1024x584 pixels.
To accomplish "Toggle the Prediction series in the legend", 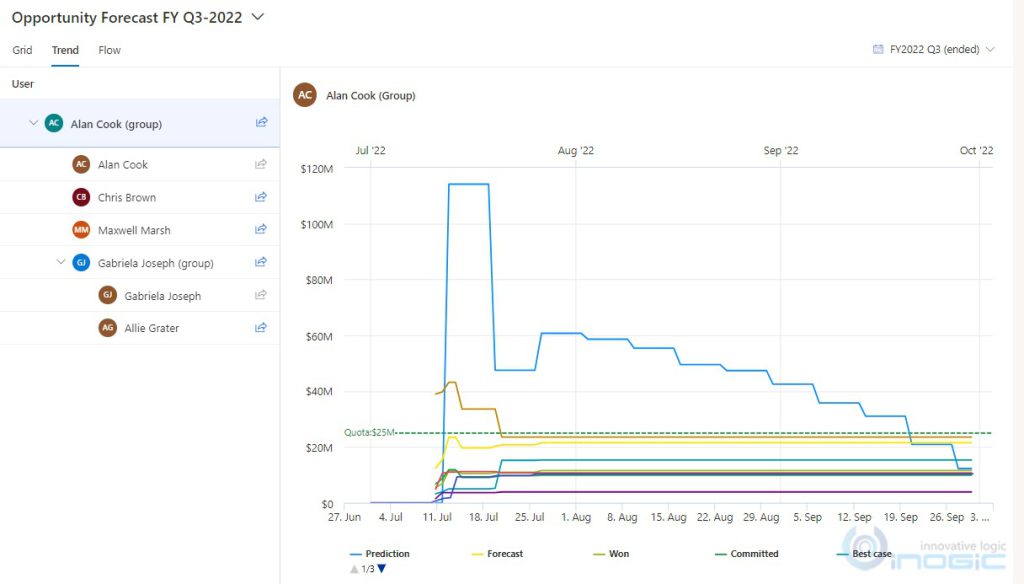I will 388,553.
